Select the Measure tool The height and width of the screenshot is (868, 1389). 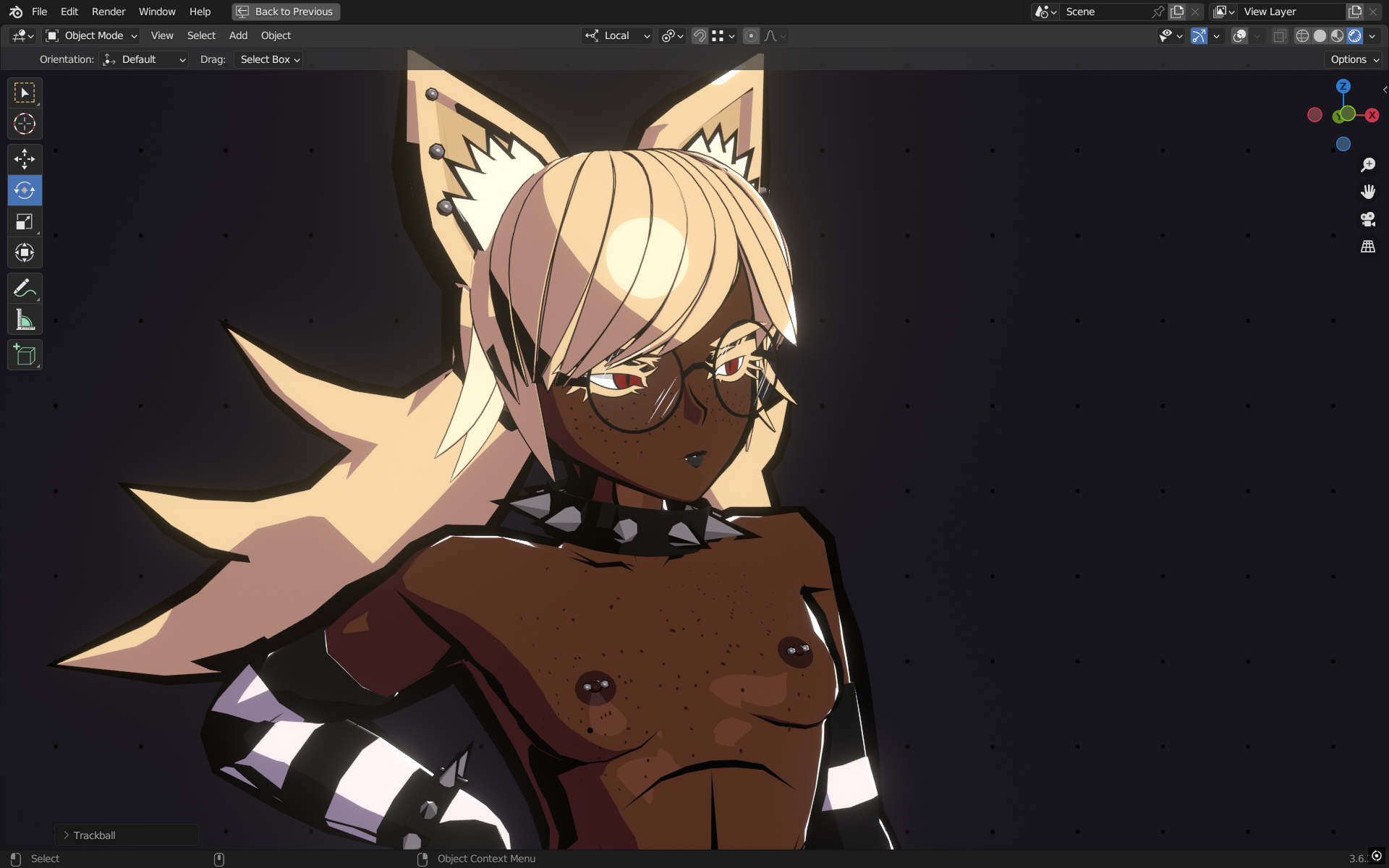25,320
